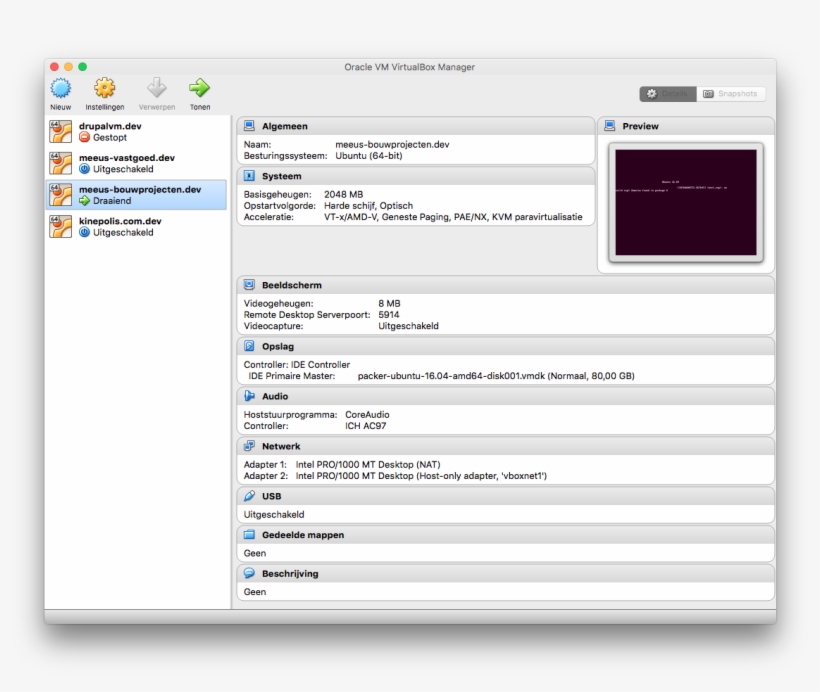Open the Netwerk section header link
The width and height of the screenshot is (820, 692).
tap(281, 446)
